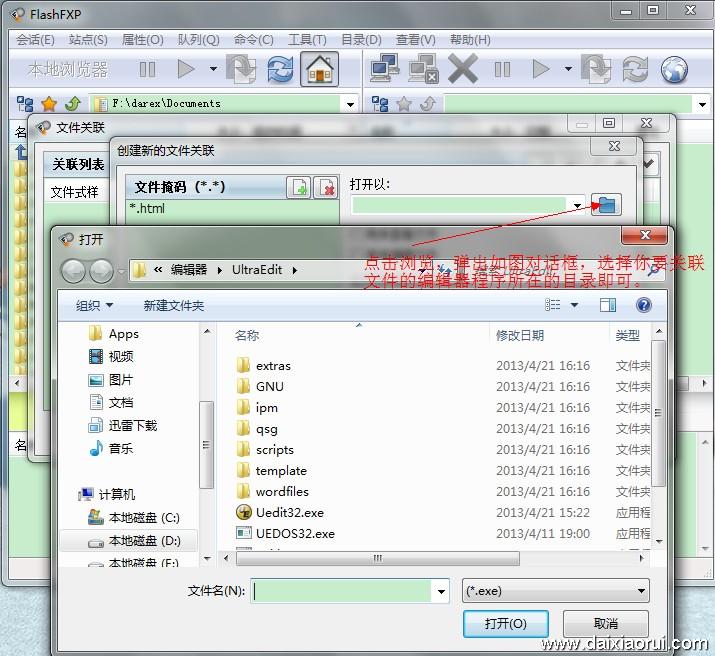Click the delete file mask icon

pyautogui.click(x=326, y=187)
